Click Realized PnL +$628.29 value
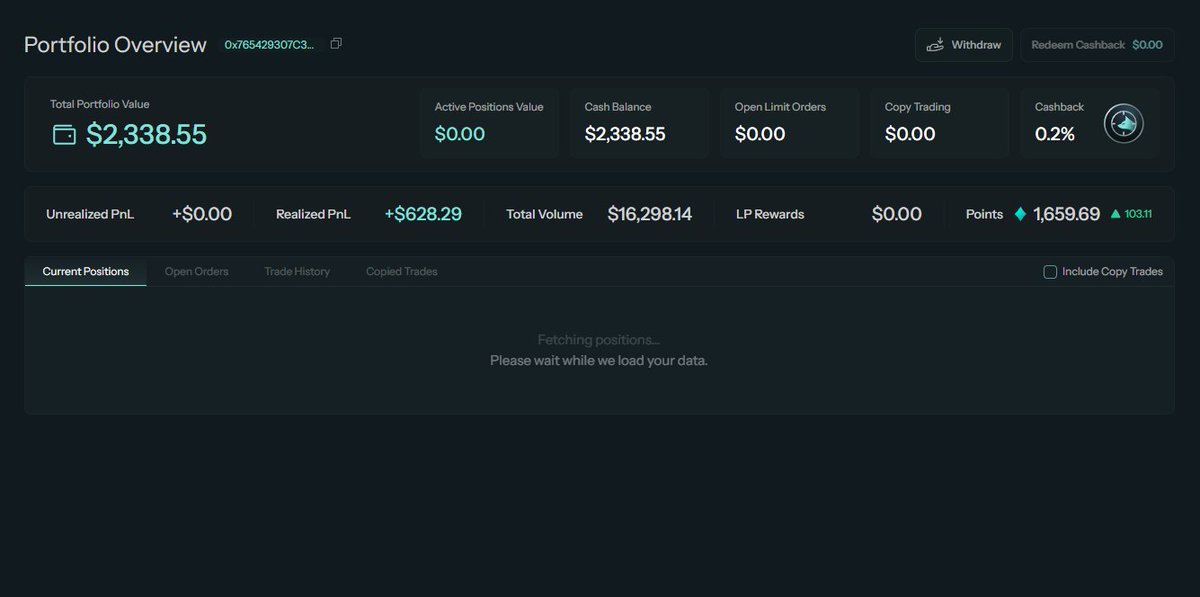The height and width of the screenshot is (597, 1200). point(423,214)
